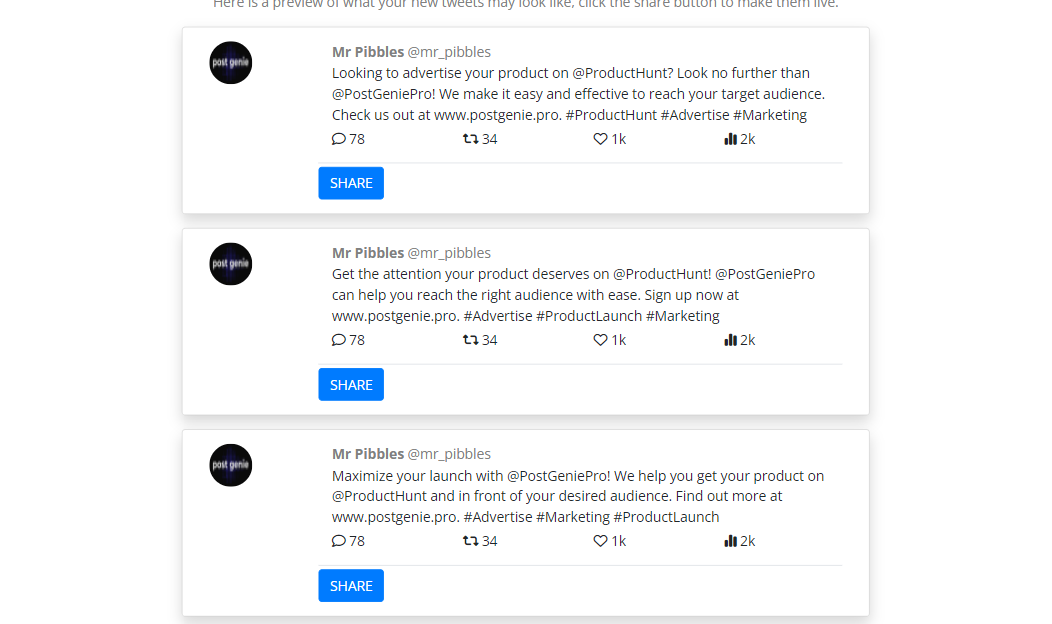Viewport: 1052px width, 624px height.
Task: Open the views chart icon on the third tweet
Action: point(731,541)
